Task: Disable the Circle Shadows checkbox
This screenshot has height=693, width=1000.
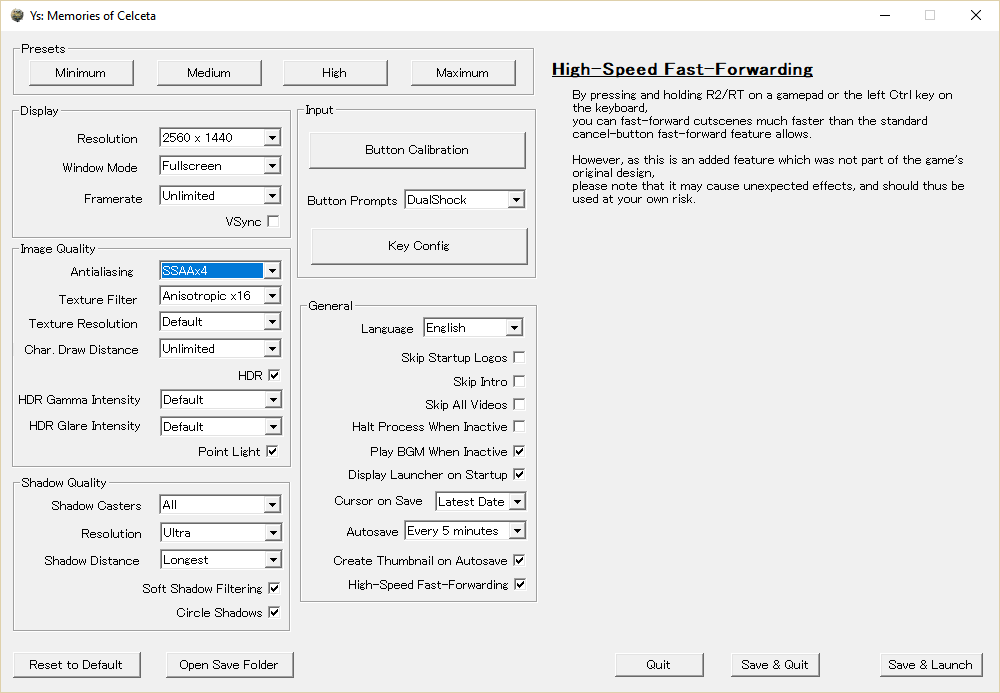Action: [274, 613]
